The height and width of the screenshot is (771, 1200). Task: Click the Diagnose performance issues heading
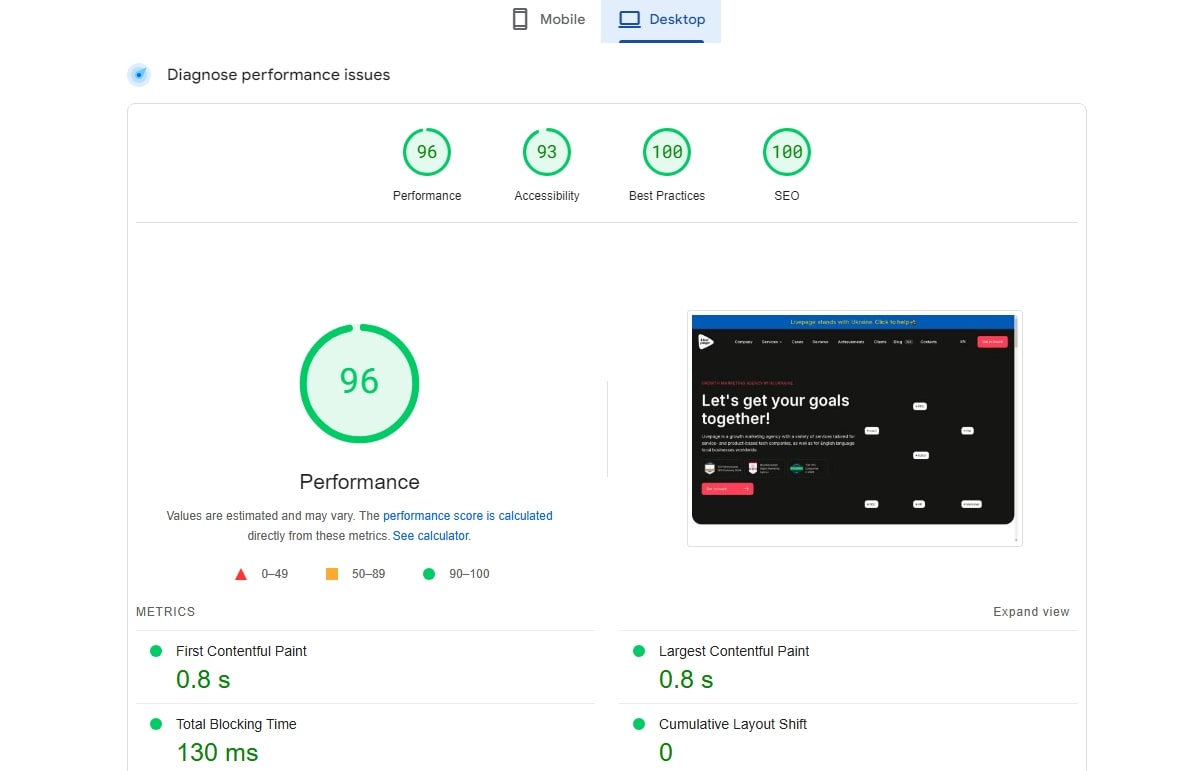click(278, 75)
